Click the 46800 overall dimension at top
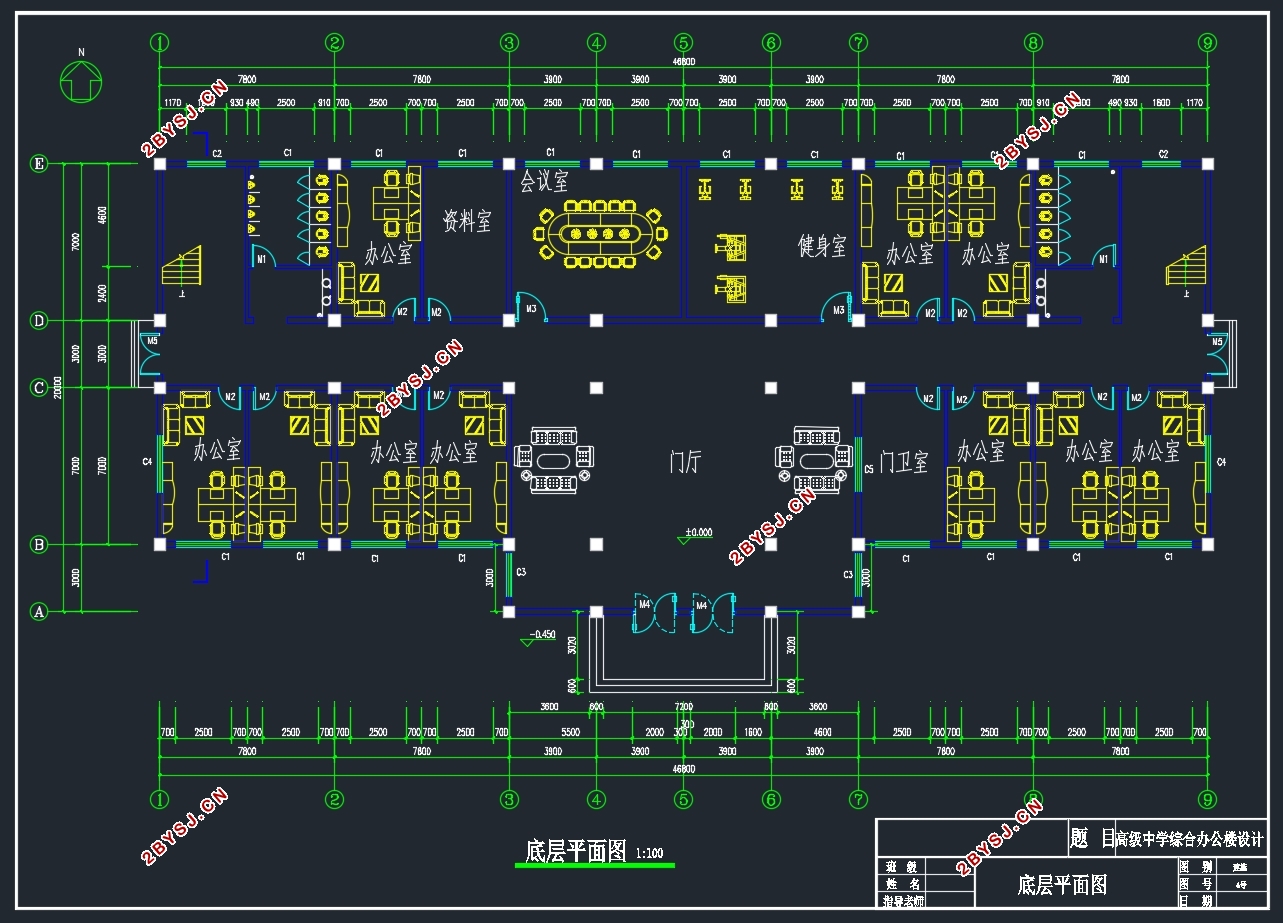The image size is (1283, 923). pos(684,62)
